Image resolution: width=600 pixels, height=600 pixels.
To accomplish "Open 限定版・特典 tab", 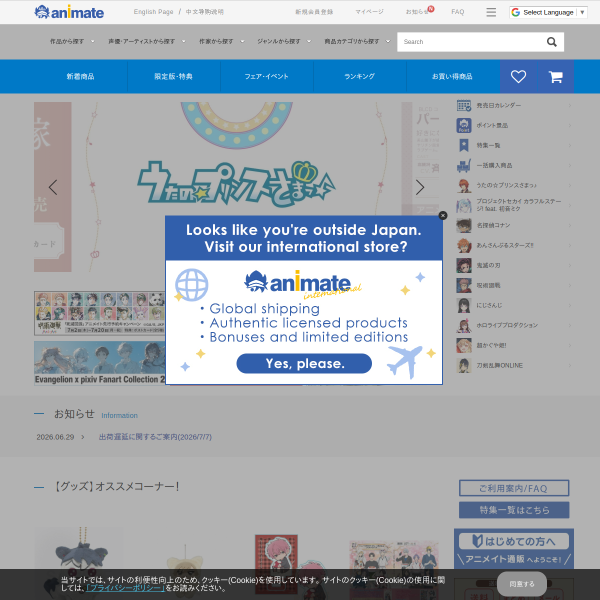I will pos(173,77).
